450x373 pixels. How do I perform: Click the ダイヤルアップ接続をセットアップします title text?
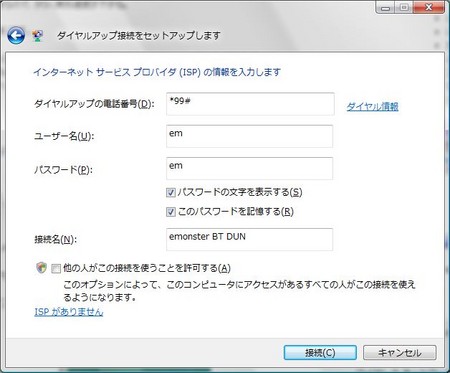[139, 35]
